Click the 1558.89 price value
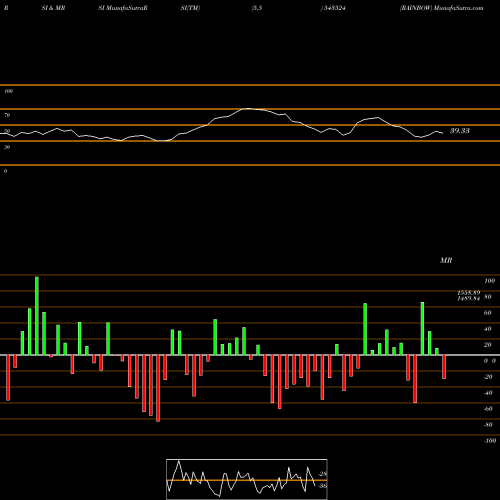The image size is (500, 500). 469,292
